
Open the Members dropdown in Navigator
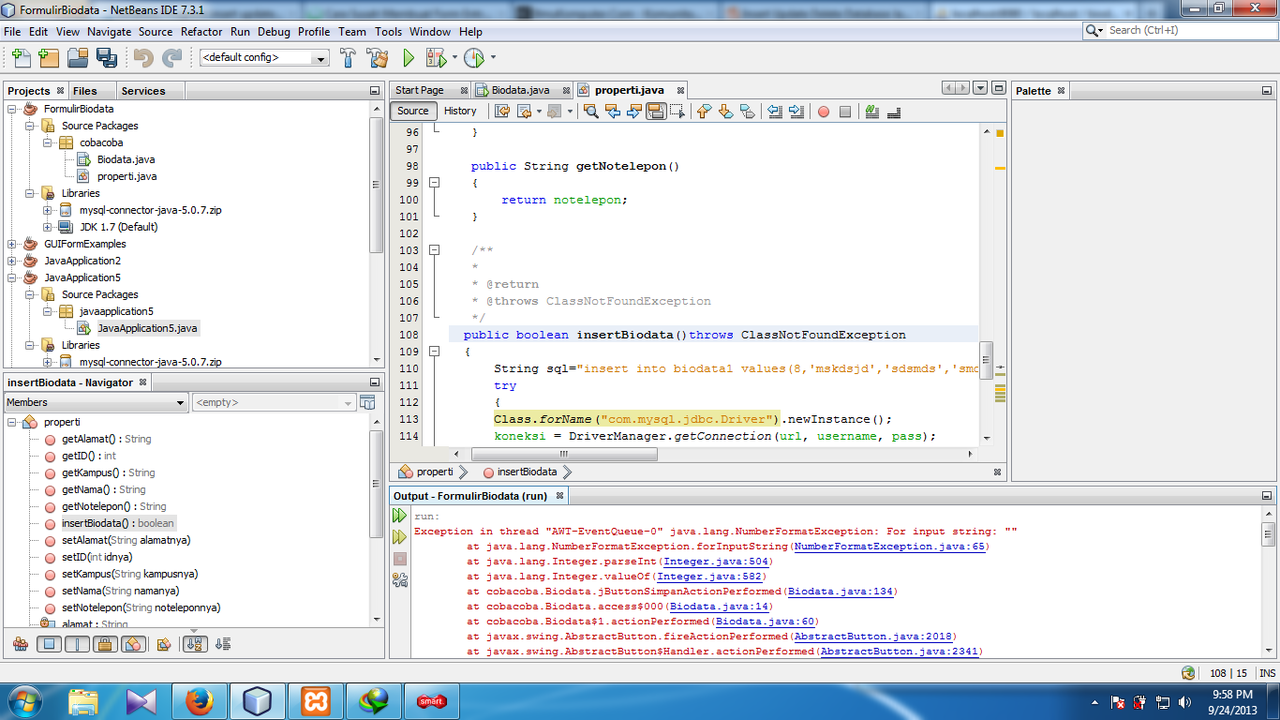click(95, 402)
